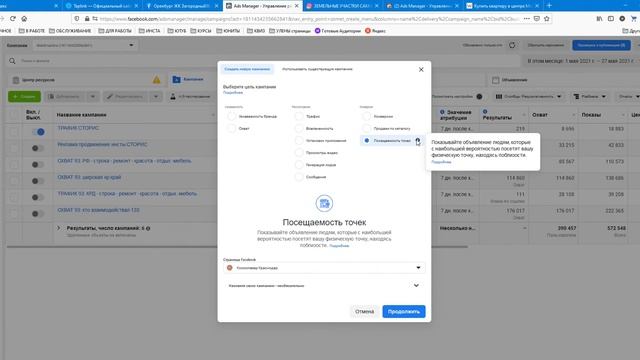The width and height of the screenshot is (640, 360).
Task: Click the info icon on the Результаты column
Action: pos(485,111)
